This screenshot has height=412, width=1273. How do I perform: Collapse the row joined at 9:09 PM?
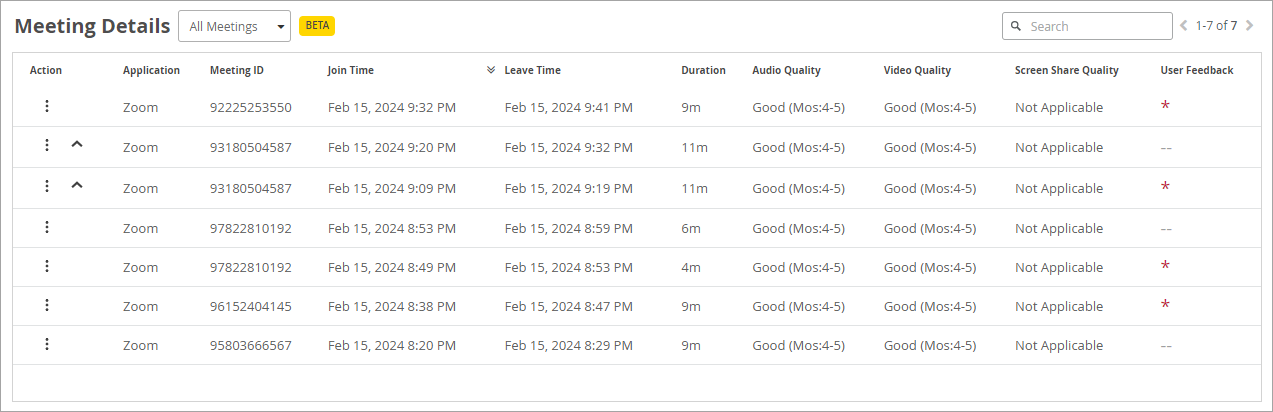click(77, 186)
